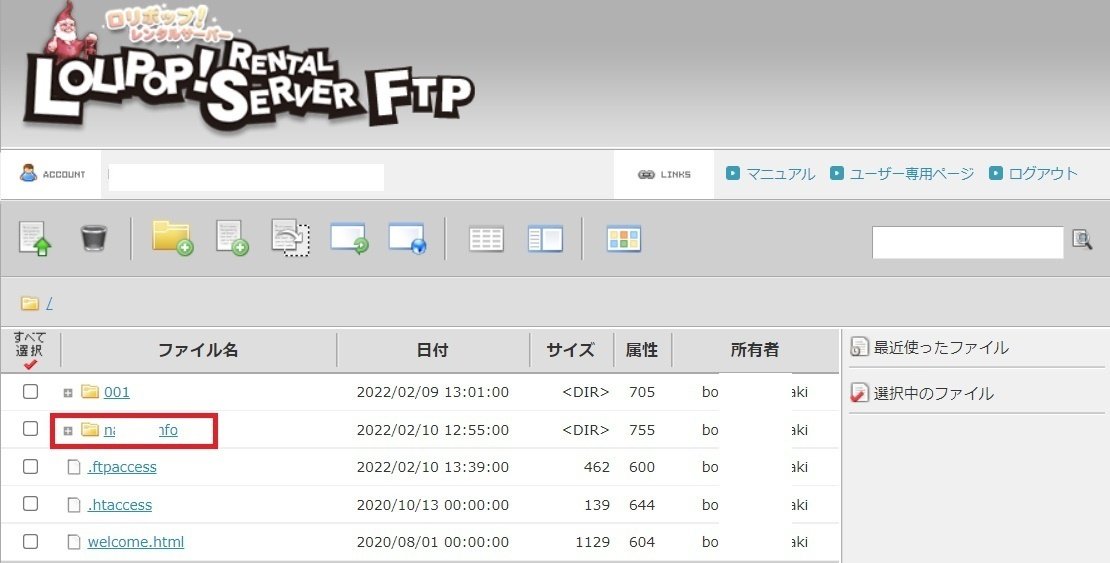Click the file icon next to welcome.html
Screen dimensions: 1110x563
click(x=74, y=542)
